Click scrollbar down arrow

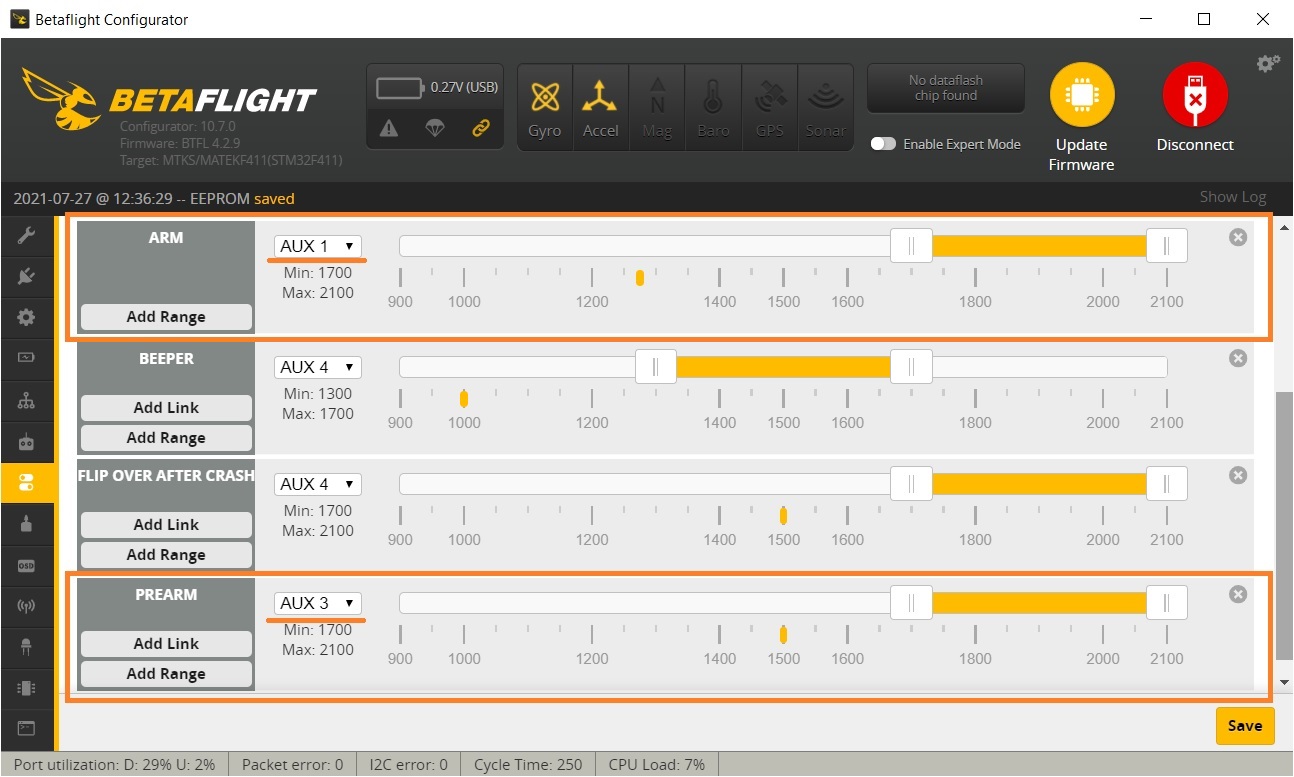pyautogui.click(x=1284, y=683)
